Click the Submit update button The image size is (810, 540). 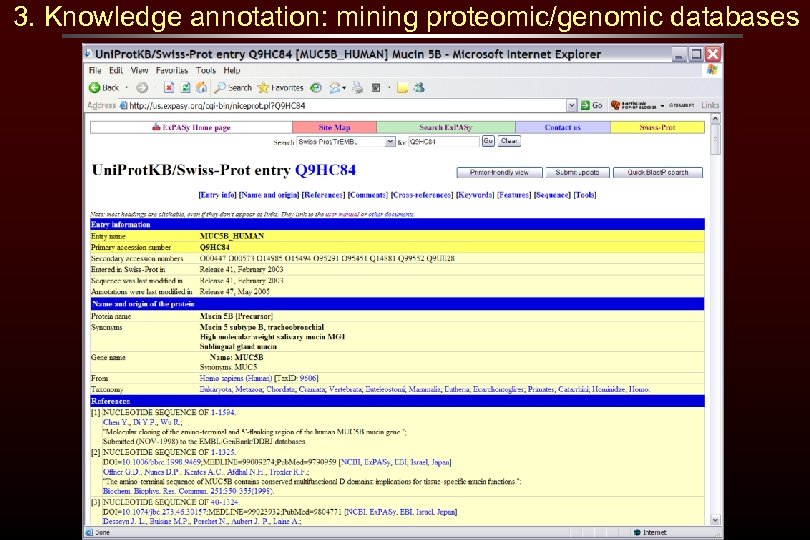tap(578, 173)
